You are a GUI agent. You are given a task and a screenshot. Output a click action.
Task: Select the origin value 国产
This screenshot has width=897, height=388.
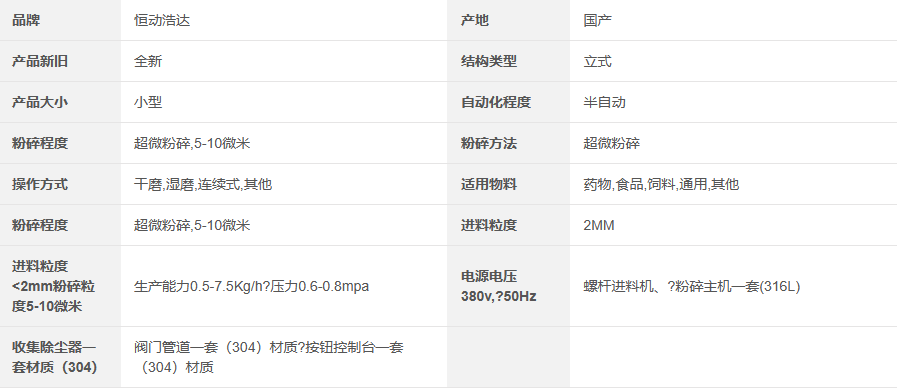coord(598,21)
